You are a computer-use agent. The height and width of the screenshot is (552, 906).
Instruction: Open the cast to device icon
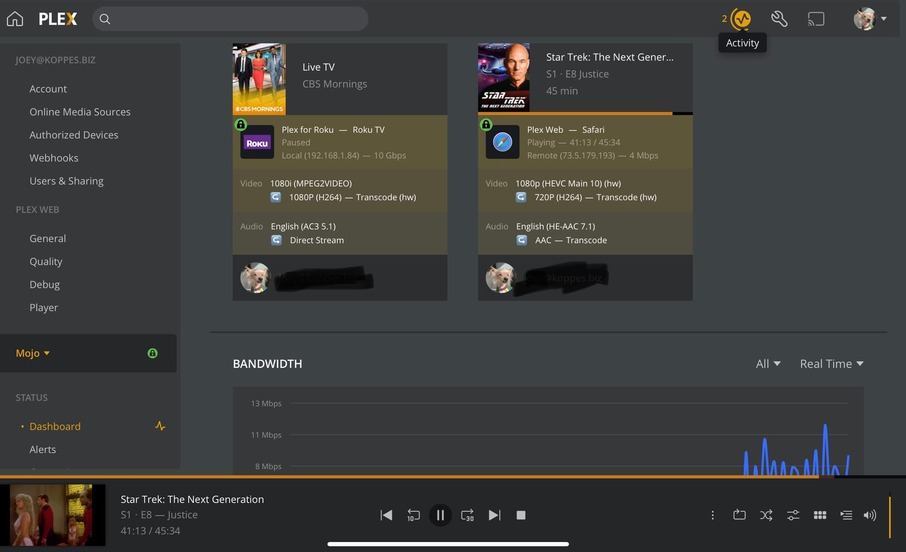point(816,19)
